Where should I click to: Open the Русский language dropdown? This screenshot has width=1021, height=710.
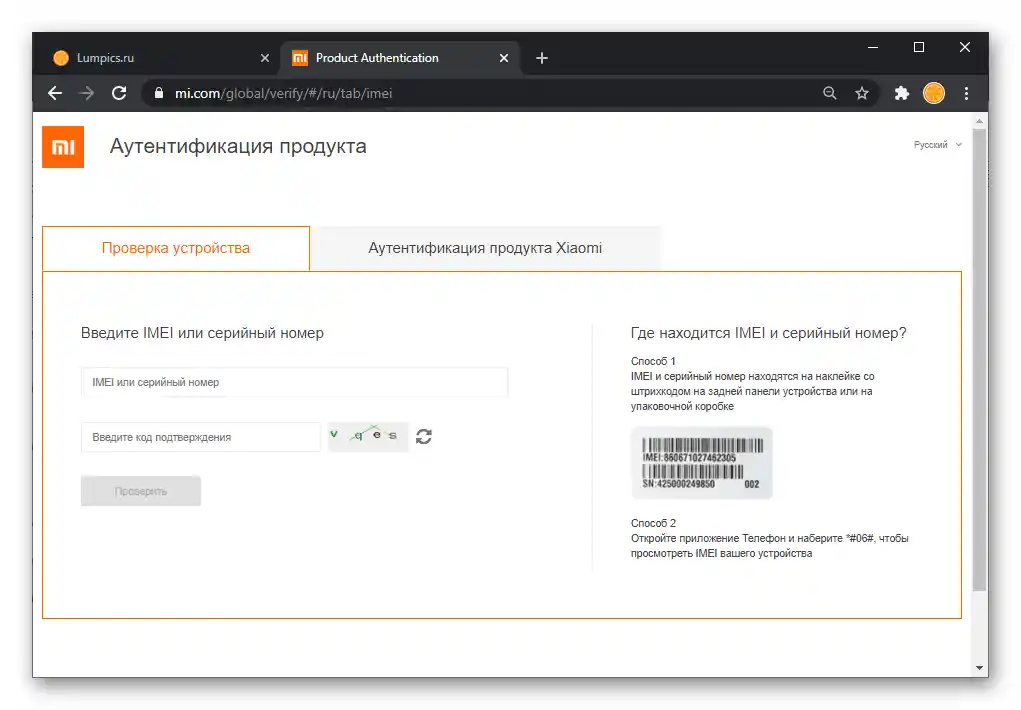pos(938,145)
